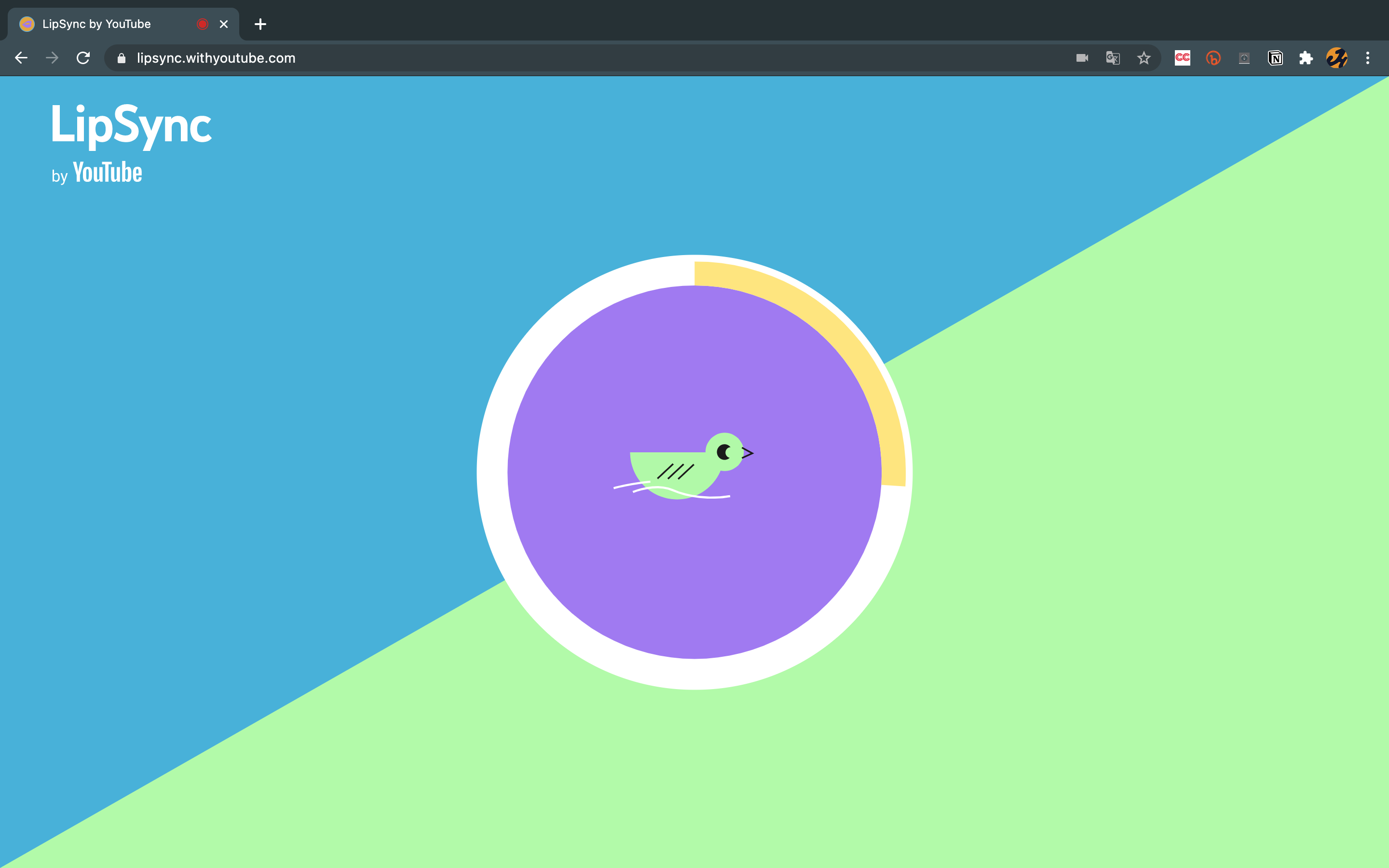This screenshot has height=868, width=1389.
Task: Click the Notion extension icon
Action: point(1275,58)
